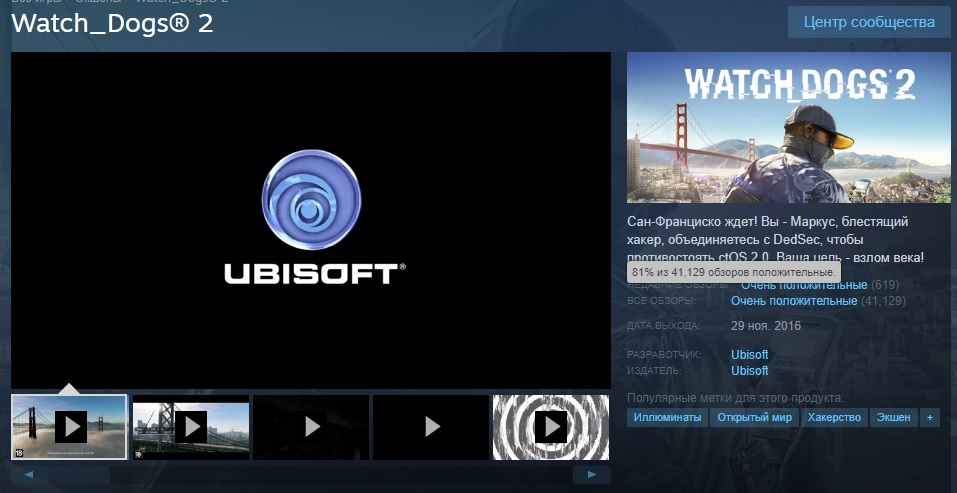Open all reviews Очень положительные link
This screenshot has width=957, height=493.
click(x=794, y=301)
